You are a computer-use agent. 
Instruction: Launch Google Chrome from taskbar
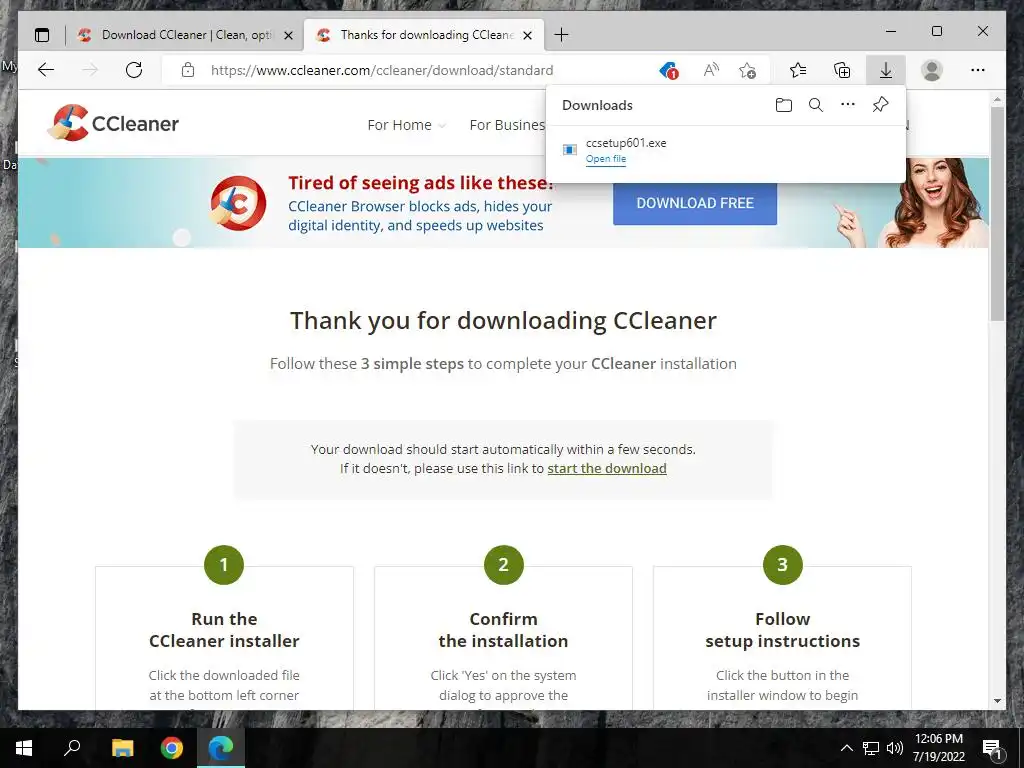[x=172, y=748]
